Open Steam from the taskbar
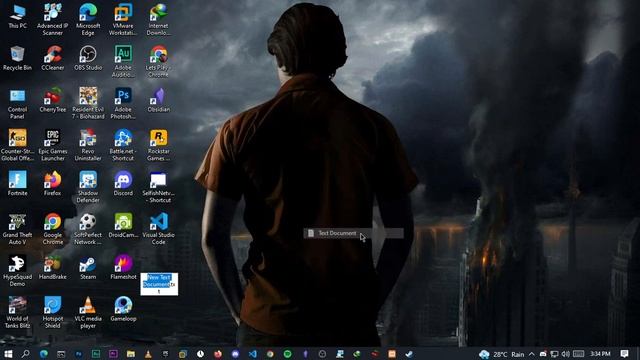The image size is (640, 360). [x=409, y=354]
